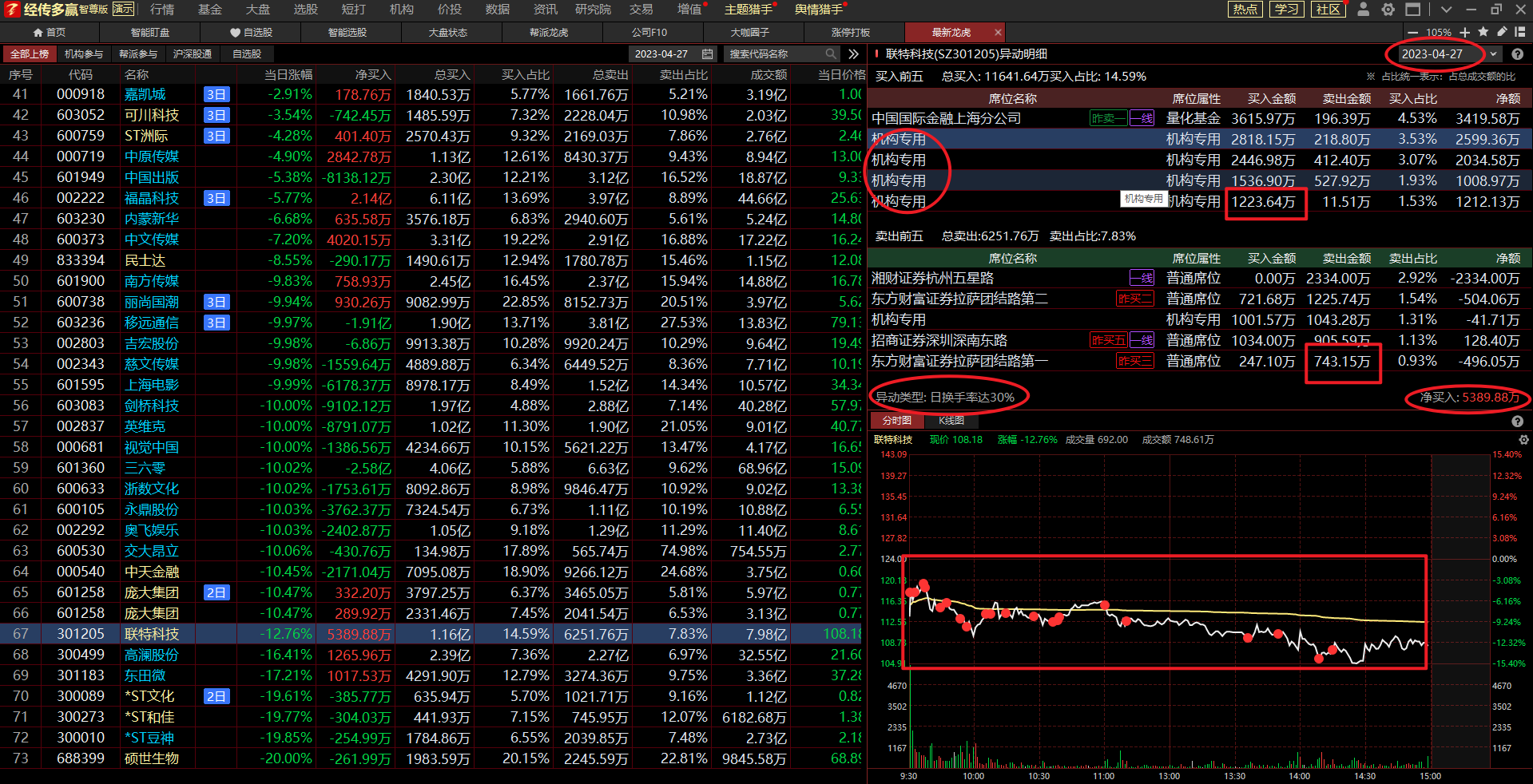The height and width of the screenshot is (784, 1533).
Task: Sort by 卖出占比 column header
Action: click(684, 75)
